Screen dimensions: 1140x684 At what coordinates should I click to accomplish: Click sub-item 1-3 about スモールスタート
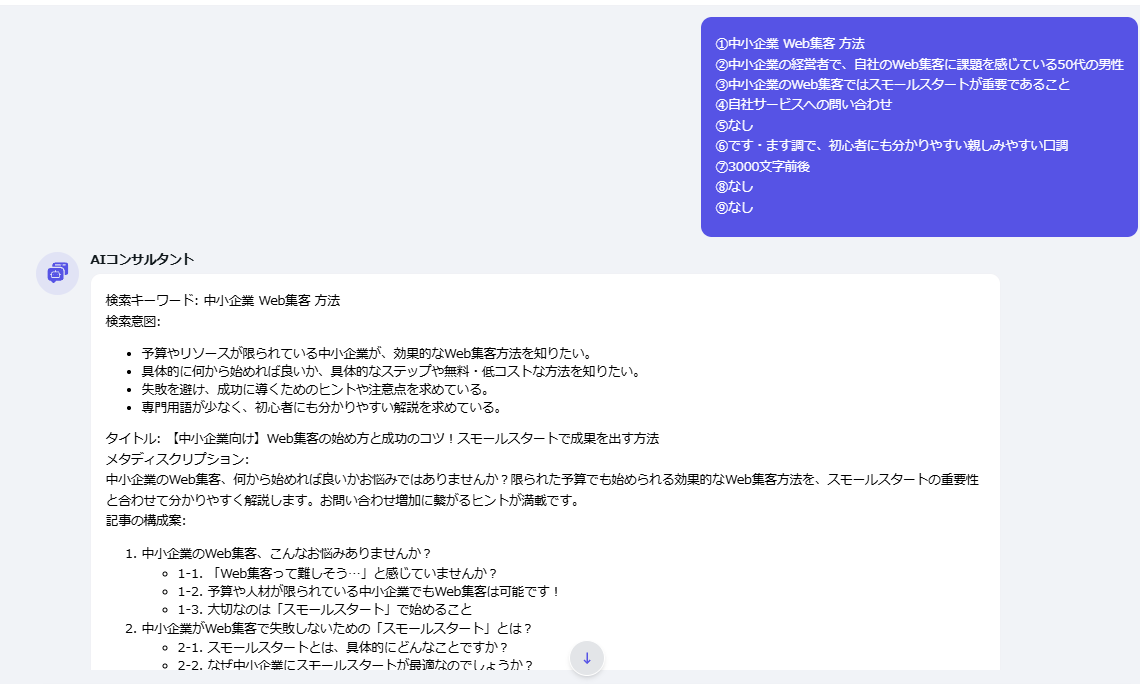324,608
